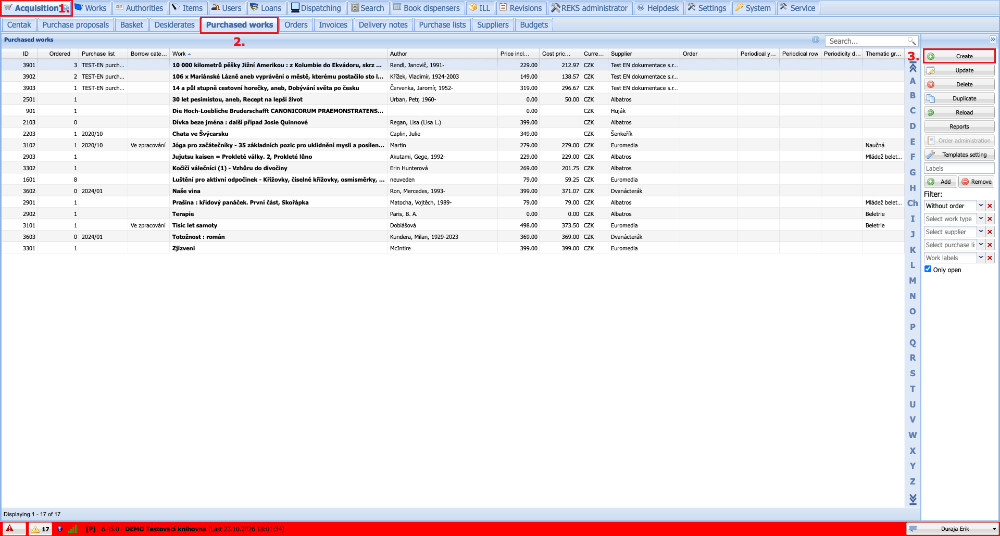1000x536 pixels.
Task: Open the Suppliers tab
Action: pos(493,26)
